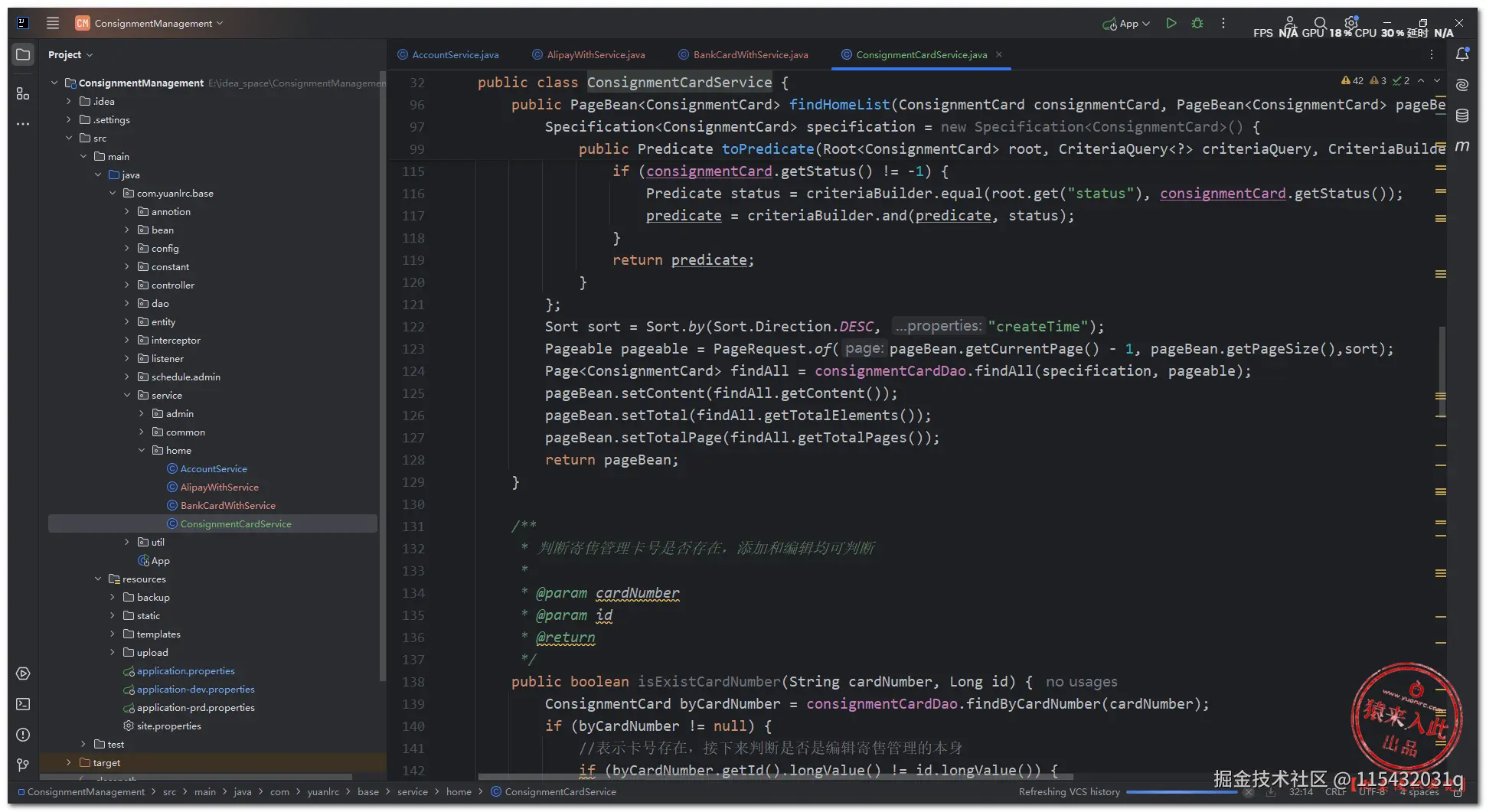Expand the .idea folder
The image size is (1486, 812).
point(69,101)
